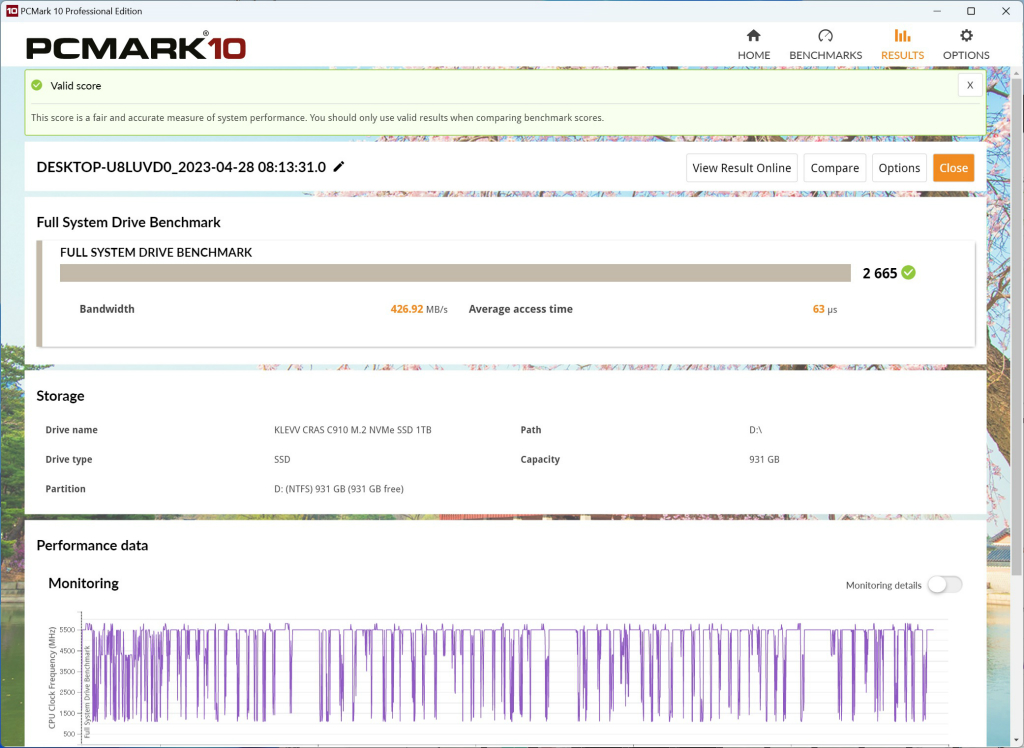Click the partition value D: (NTFS) 931 GB

(339, 489)
